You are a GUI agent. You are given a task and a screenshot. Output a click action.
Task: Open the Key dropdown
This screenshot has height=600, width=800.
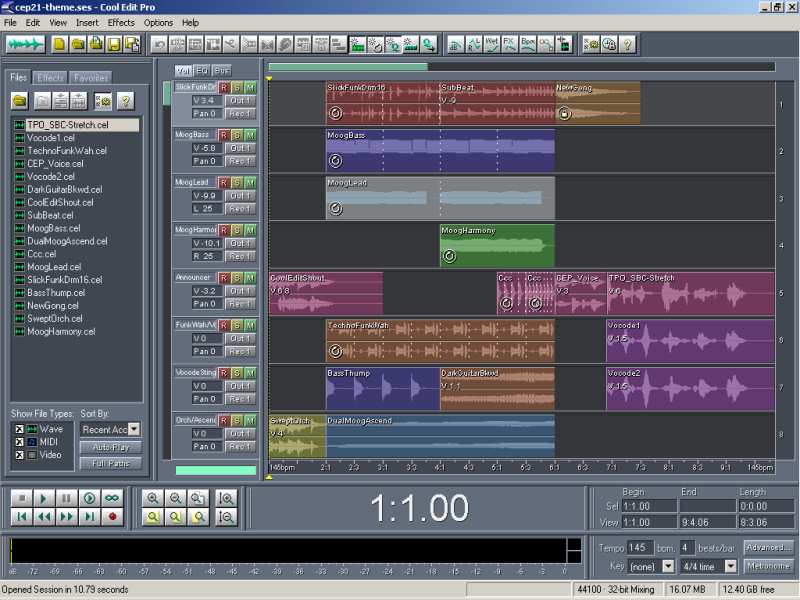(x=668, y=566)
